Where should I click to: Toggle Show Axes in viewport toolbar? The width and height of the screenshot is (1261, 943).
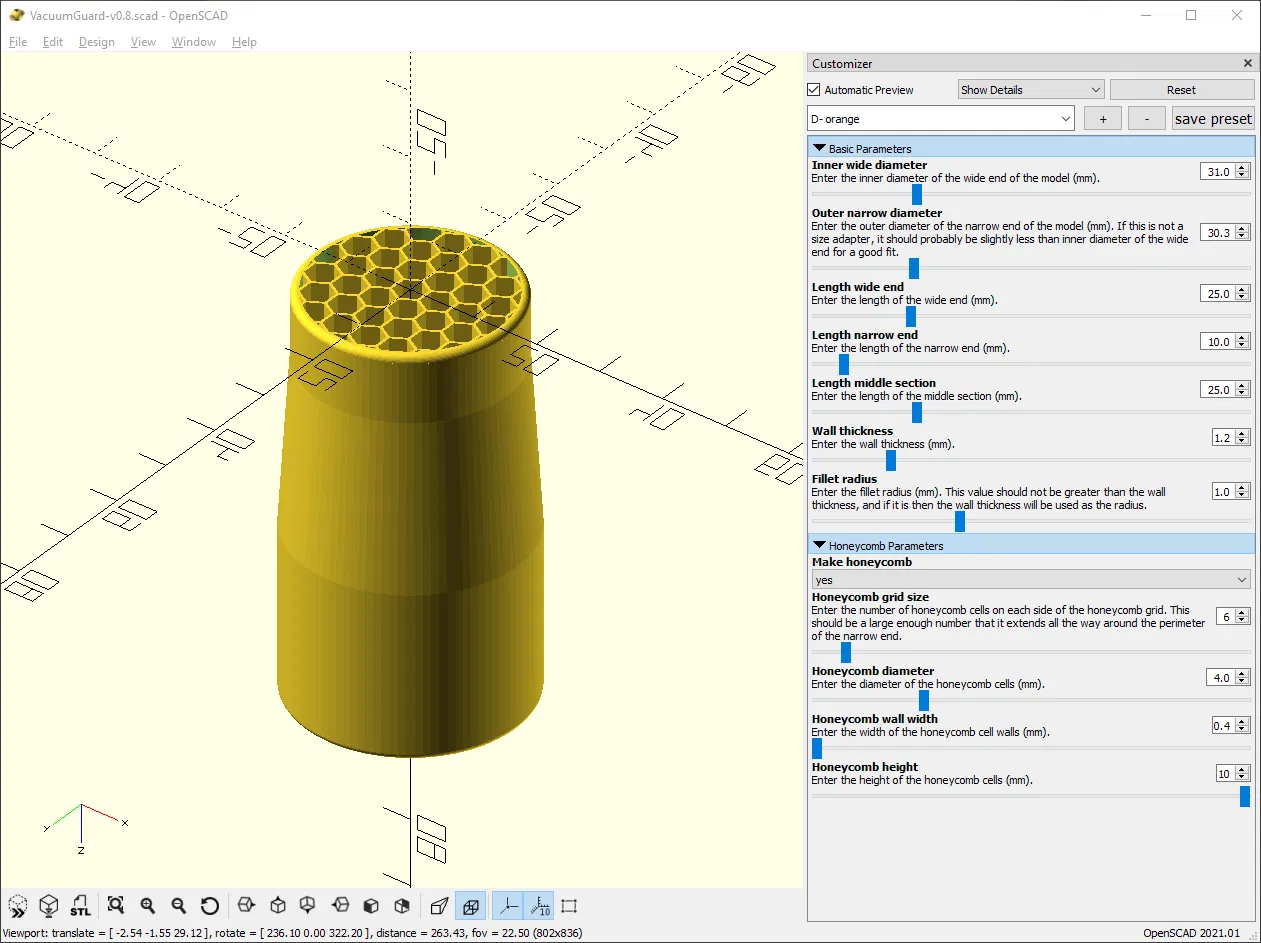coord(508,906)
